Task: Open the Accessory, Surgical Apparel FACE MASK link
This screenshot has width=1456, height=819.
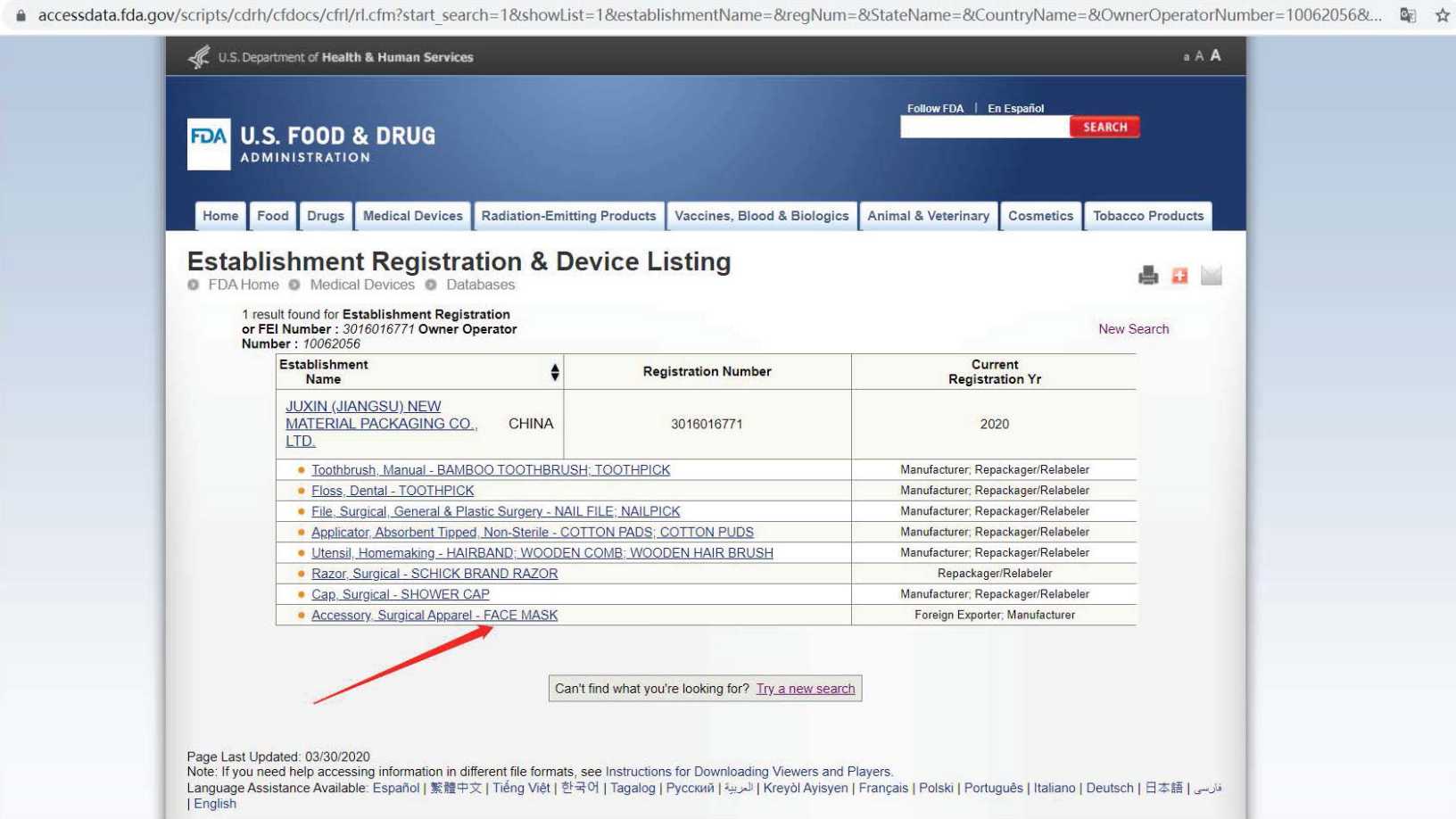Action: coord(434,616)
